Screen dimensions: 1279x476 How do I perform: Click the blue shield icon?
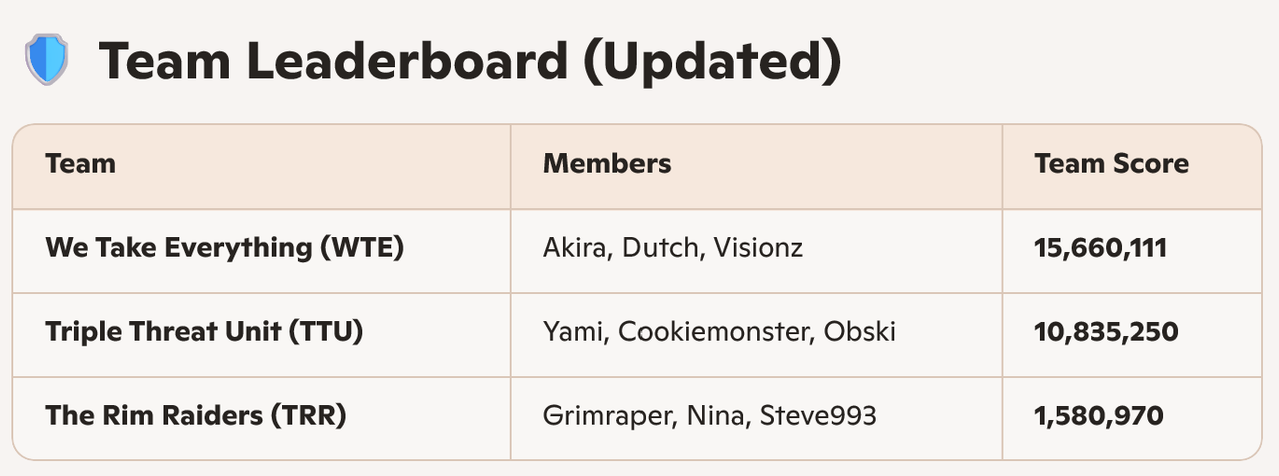(x=47, y=60)
